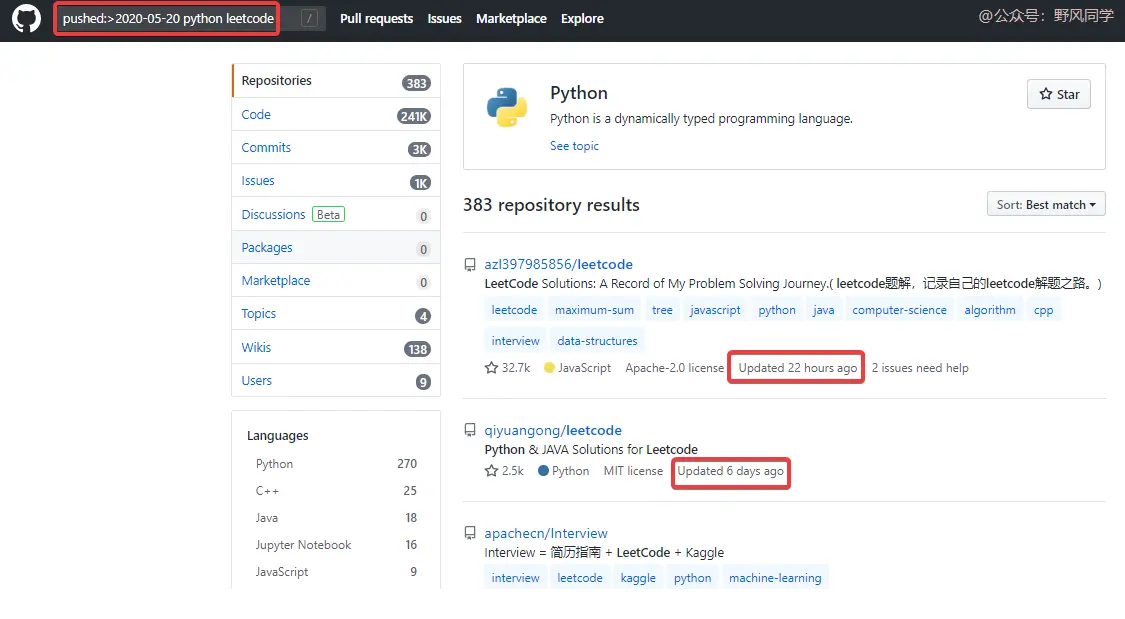Screen dimensions: 1125x619
Task: Select Wikis results filter
Action: click(336, 347)
